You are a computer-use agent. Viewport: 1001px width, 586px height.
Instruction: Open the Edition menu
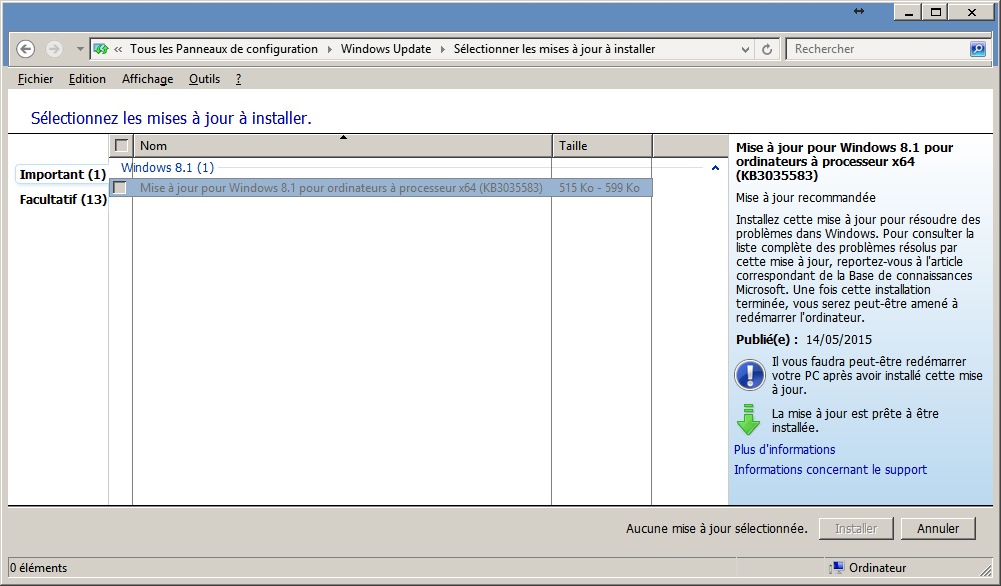coord(87,79)
